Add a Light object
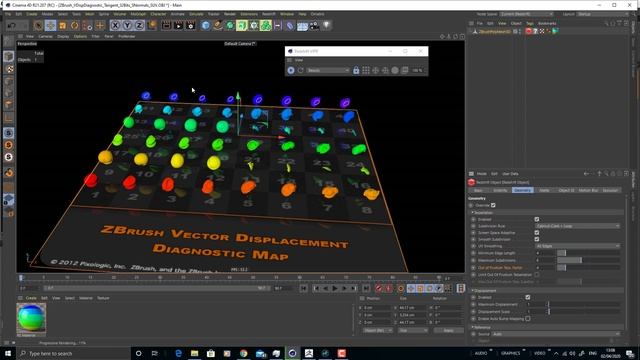 click(326, 26)
